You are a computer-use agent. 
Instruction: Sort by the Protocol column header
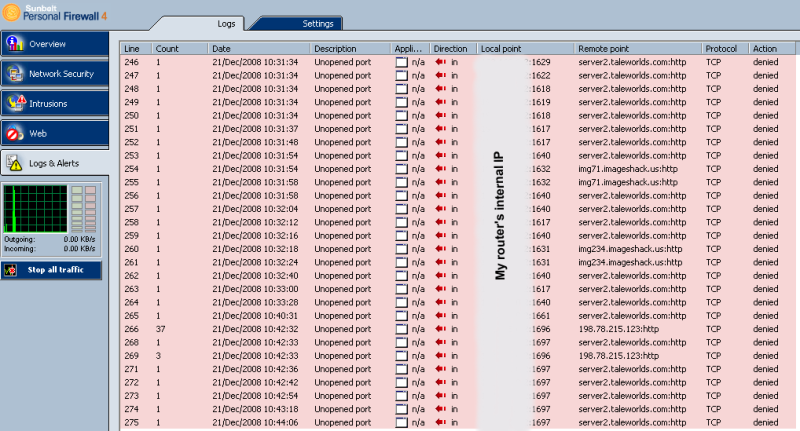coord(725,48)
